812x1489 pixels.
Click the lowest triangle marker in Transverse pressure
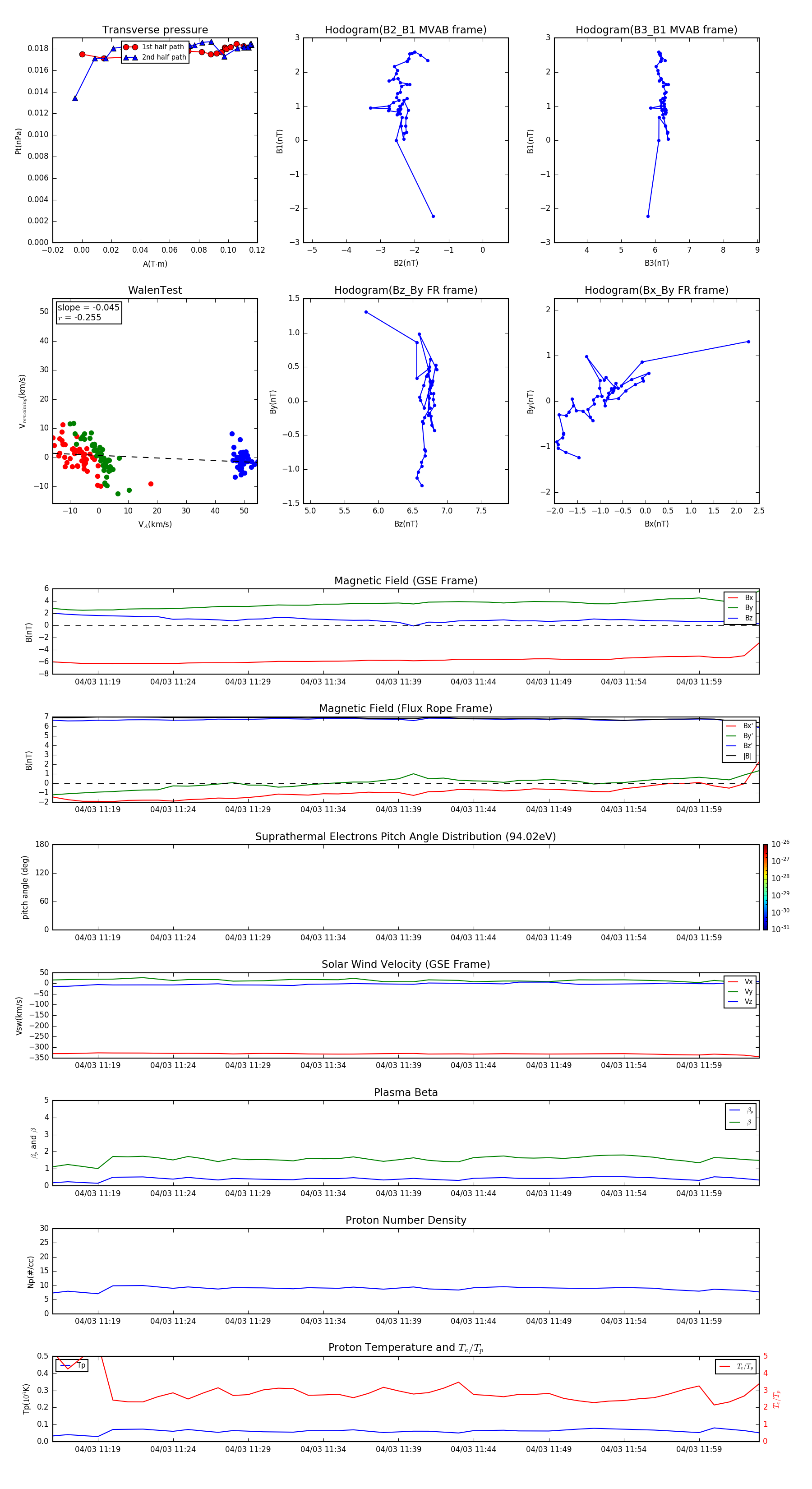pos(75,98)
